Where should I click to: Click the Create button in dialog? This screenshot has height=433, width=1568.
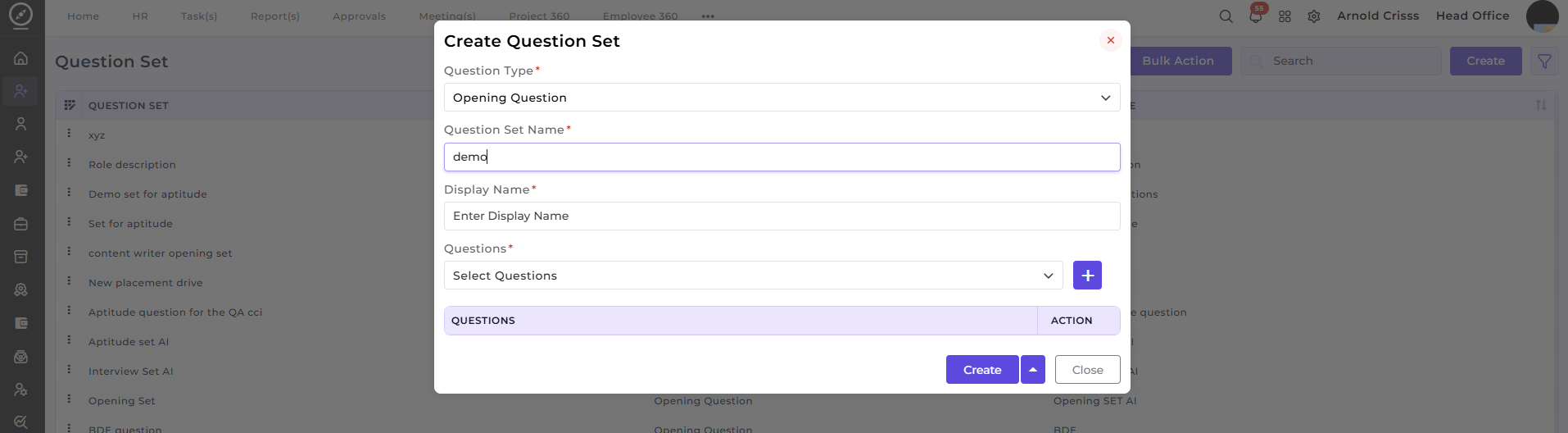tap(982, 370)
